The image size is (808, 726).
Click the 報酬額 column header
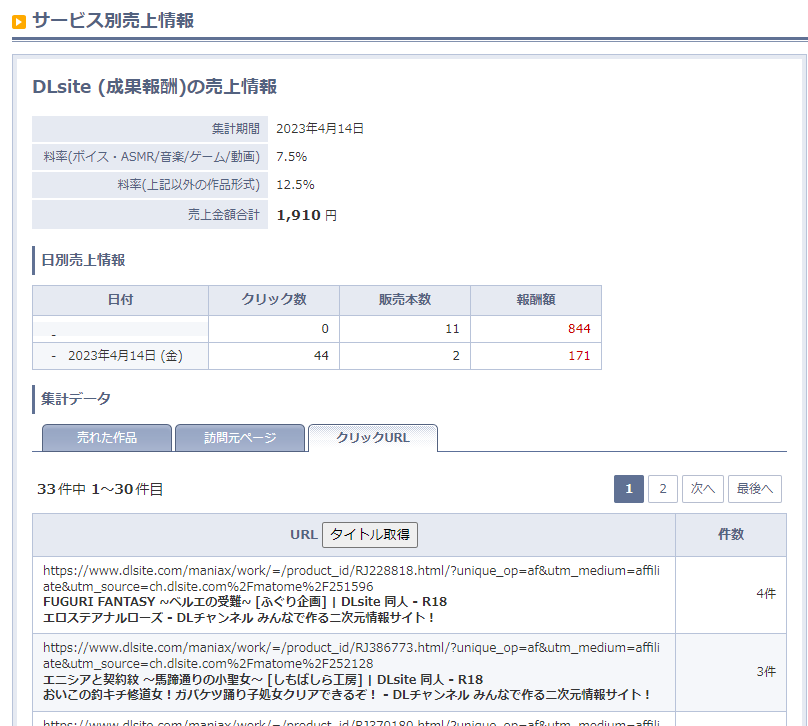(536, 300)
